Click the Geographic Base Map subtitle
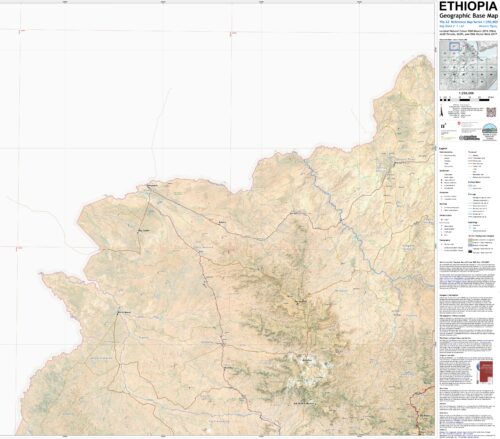Image resolution: width=500 pixels, height=439 pixels. click(468, 16)
